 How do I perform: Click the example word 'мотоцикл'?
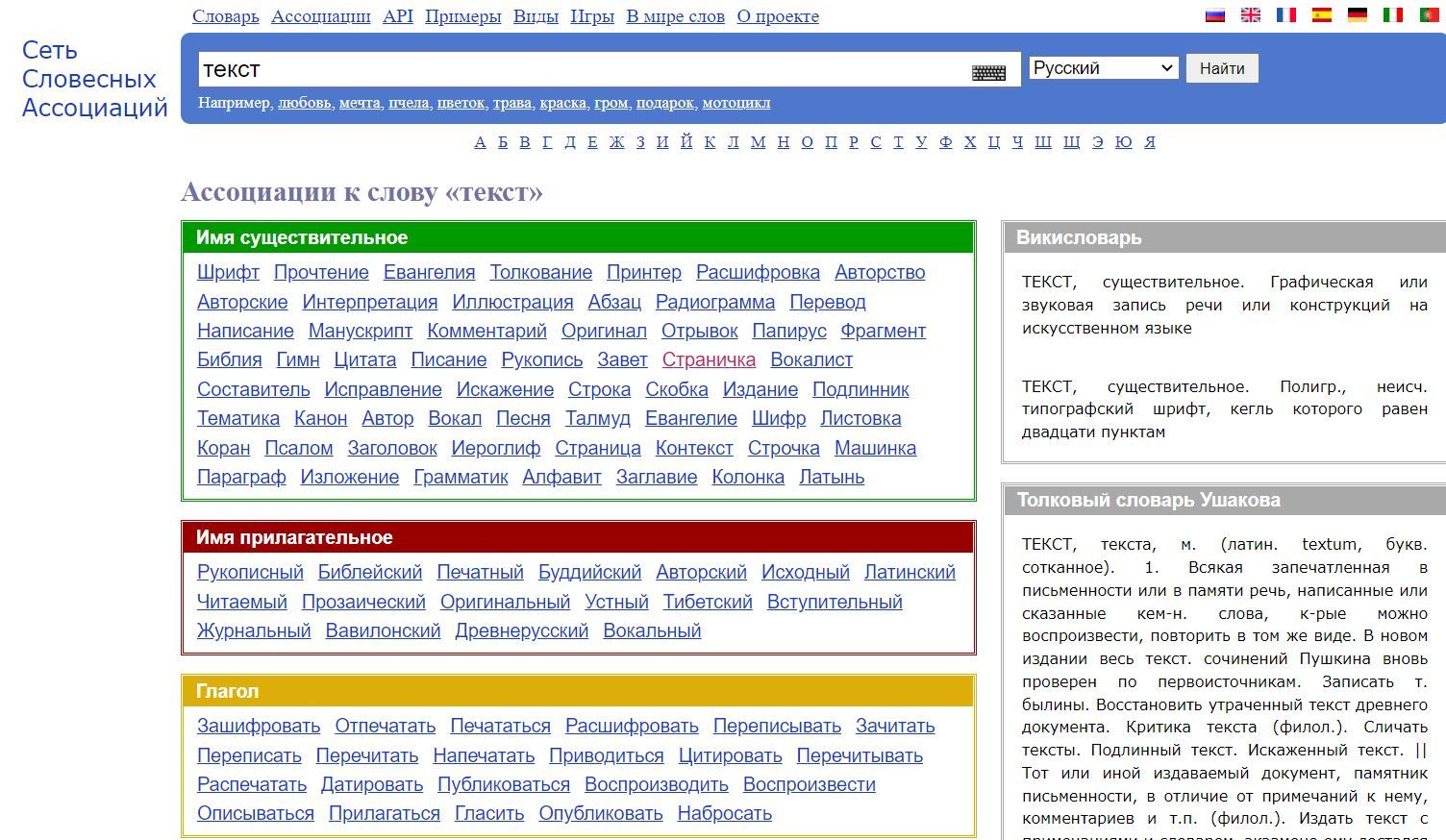[x=735, y=103]
